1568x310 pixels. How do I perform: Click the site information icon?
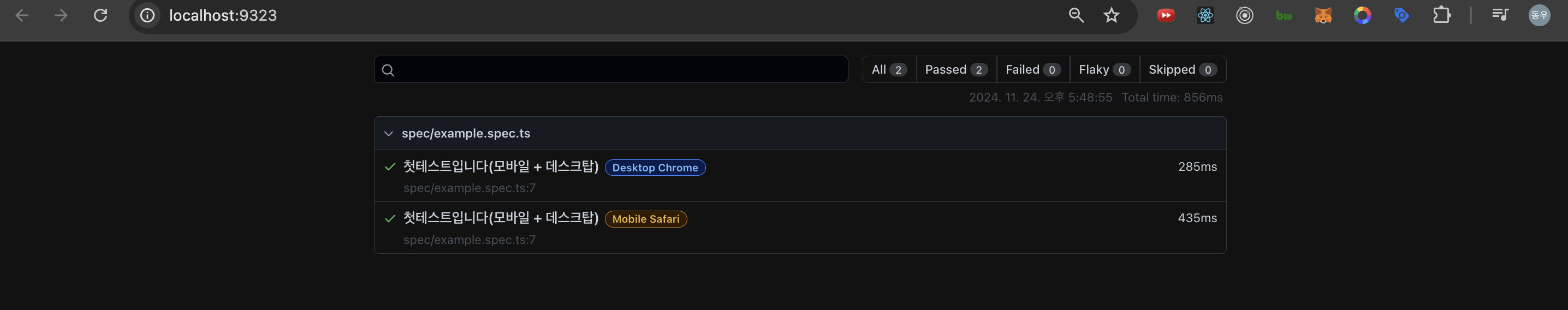click(147, 15)
